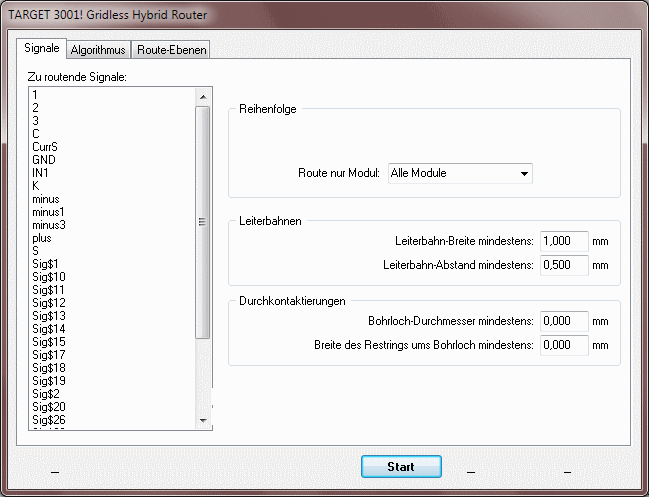This screenshot has width=649, height=497.
Task: Click the Start button
Action: (401, 466)
